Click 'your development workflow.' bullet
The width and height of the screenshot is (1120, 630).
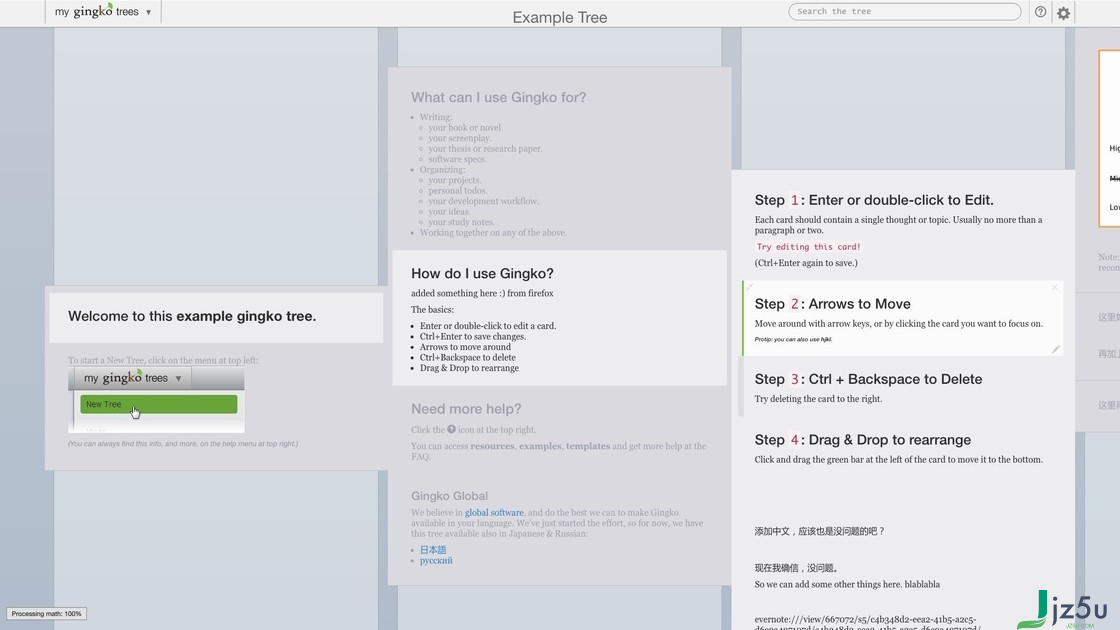484,201
